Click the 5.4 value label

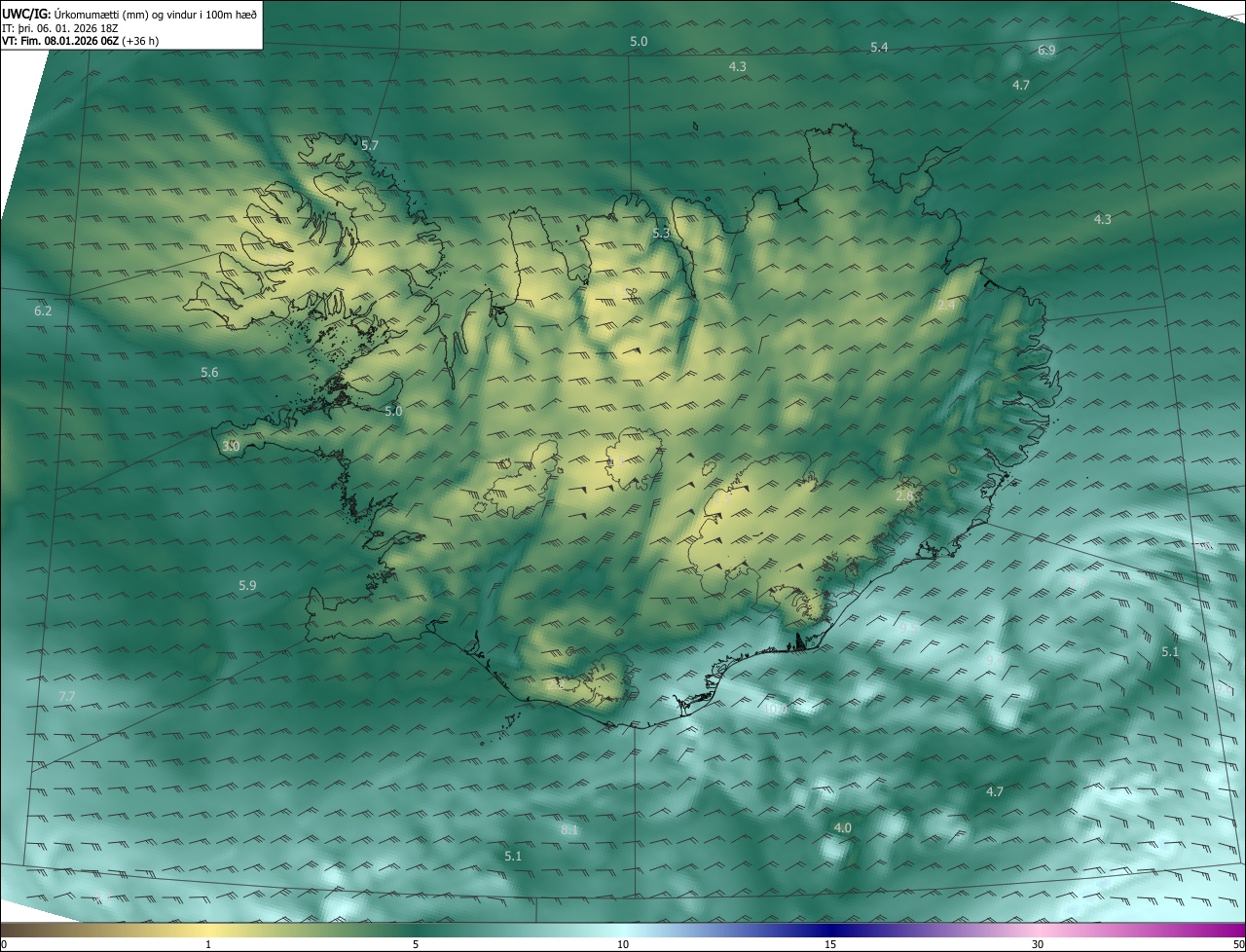[879, 47]
